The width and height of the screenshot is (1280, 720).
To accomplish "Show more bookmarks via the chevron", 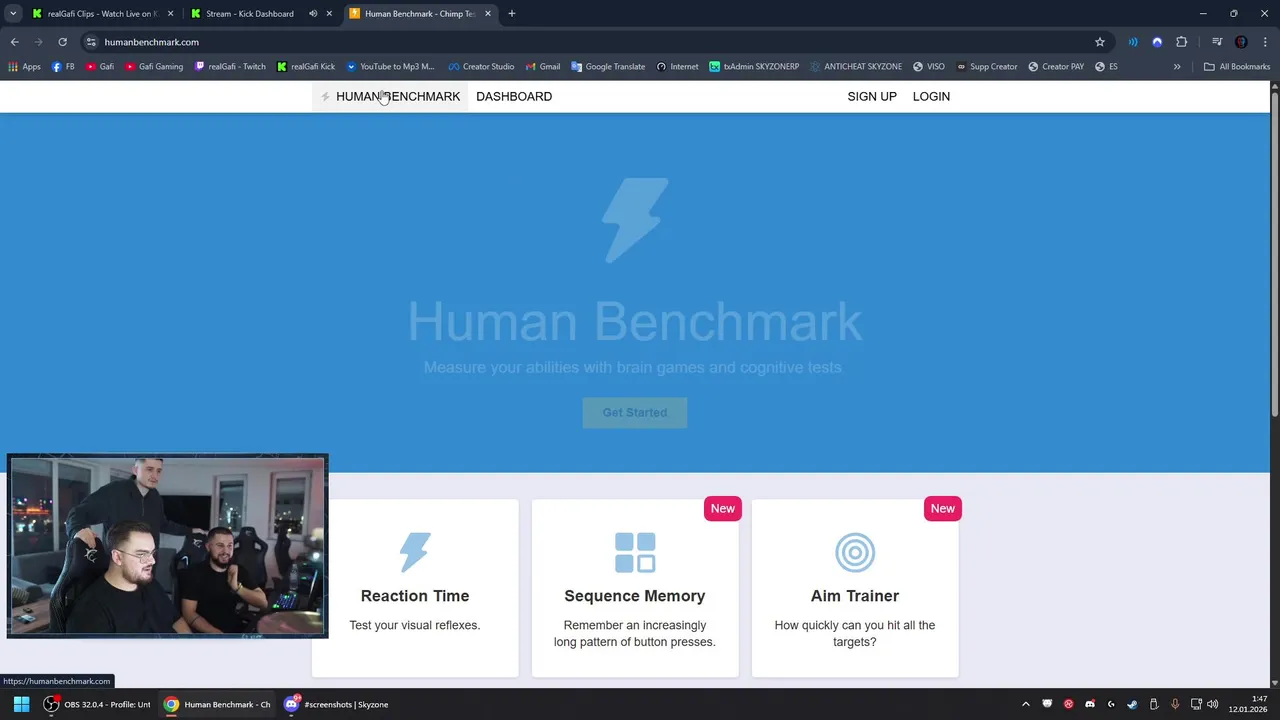I will click(1177, 67).
